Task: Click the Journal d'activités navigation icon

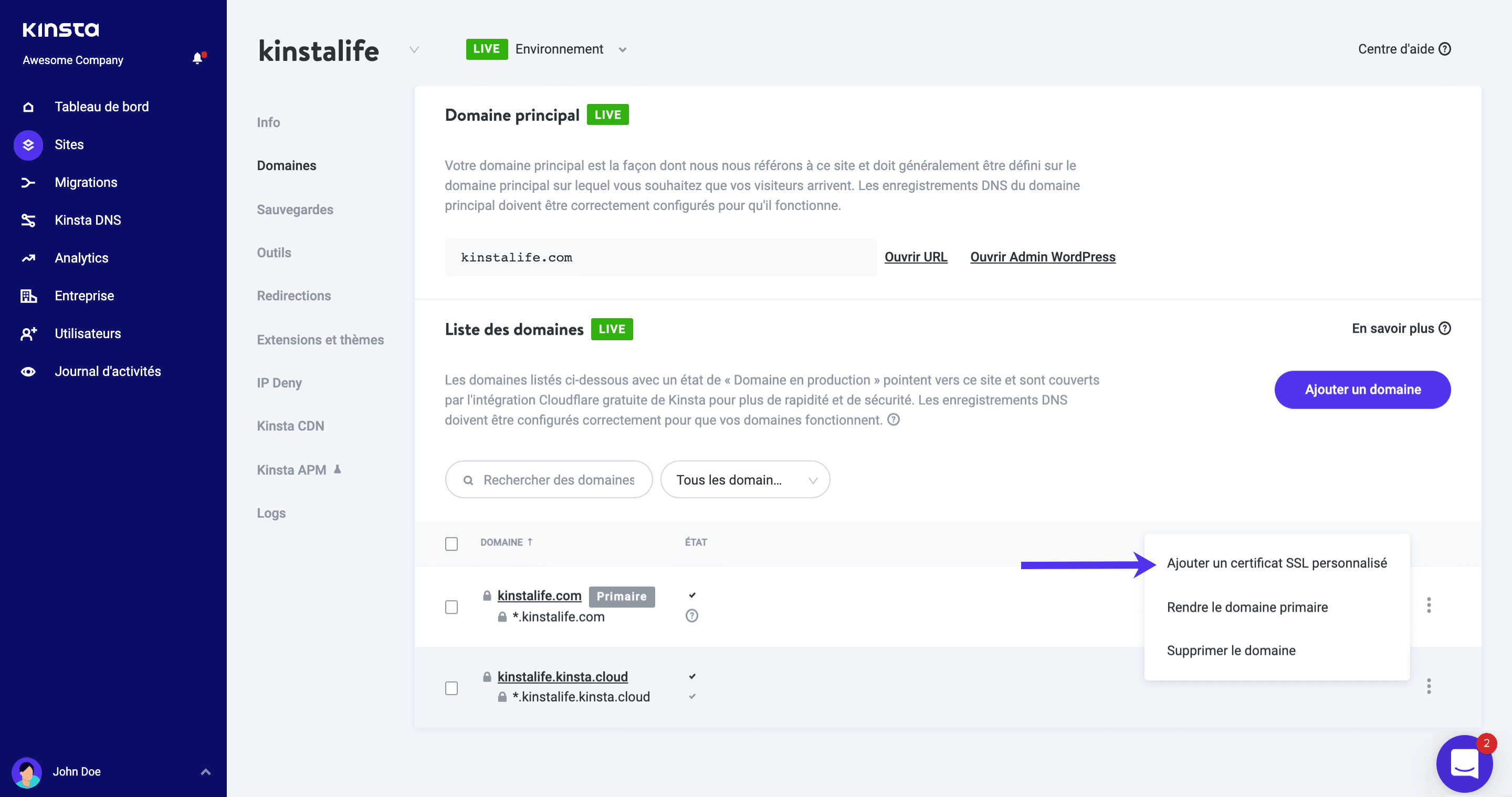Action: click(x=28, y=372)
